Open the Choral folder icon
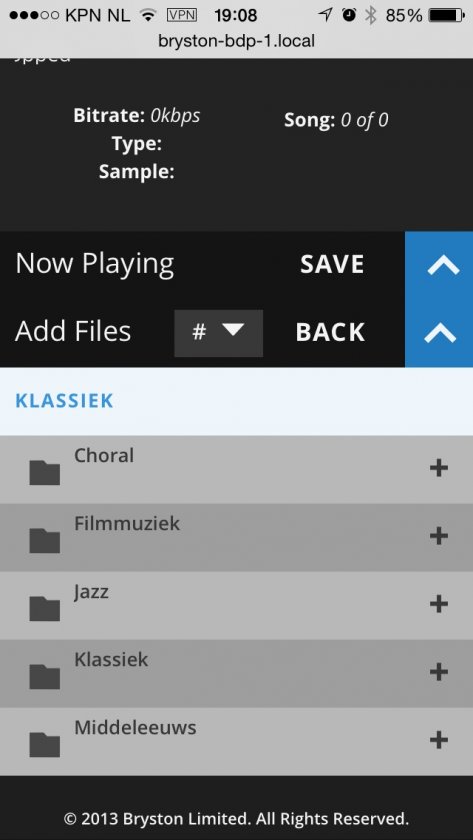Viewport: 473px width, 840px height. pos(44,472)
